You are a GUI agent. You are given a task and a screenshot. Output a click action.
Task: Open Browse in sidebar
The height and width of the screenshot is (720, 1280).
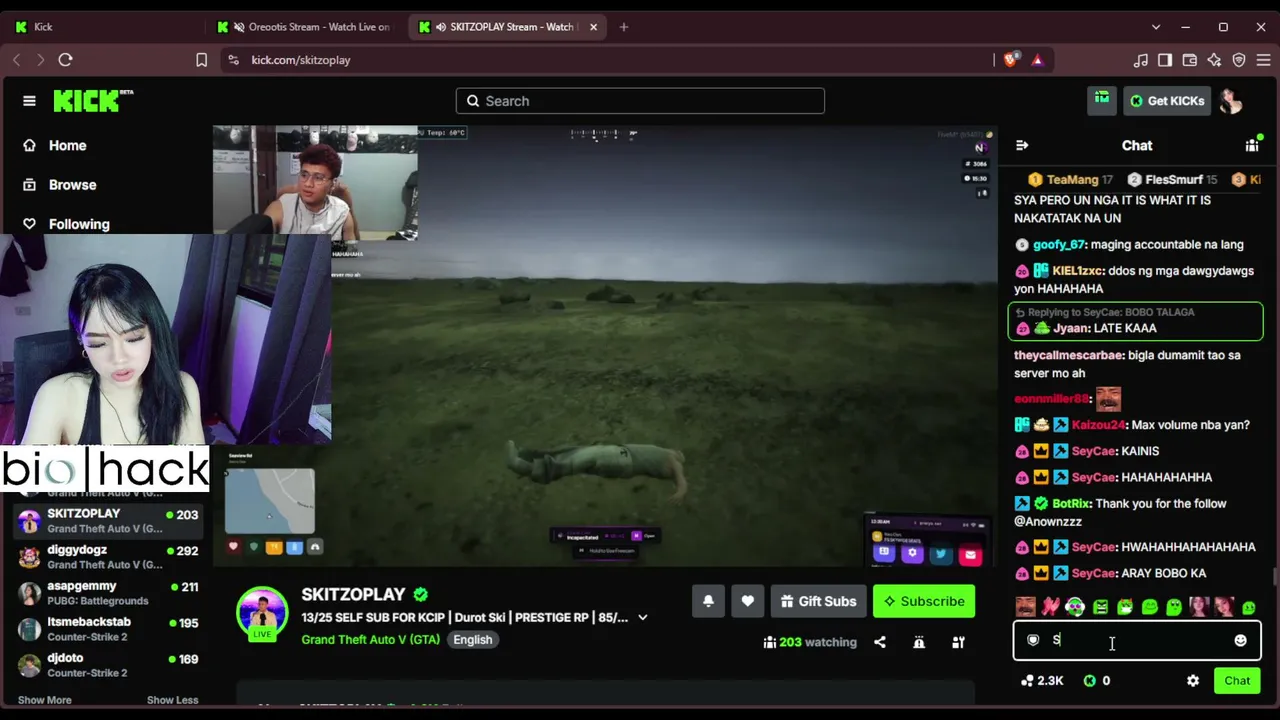tap(72, 185)
